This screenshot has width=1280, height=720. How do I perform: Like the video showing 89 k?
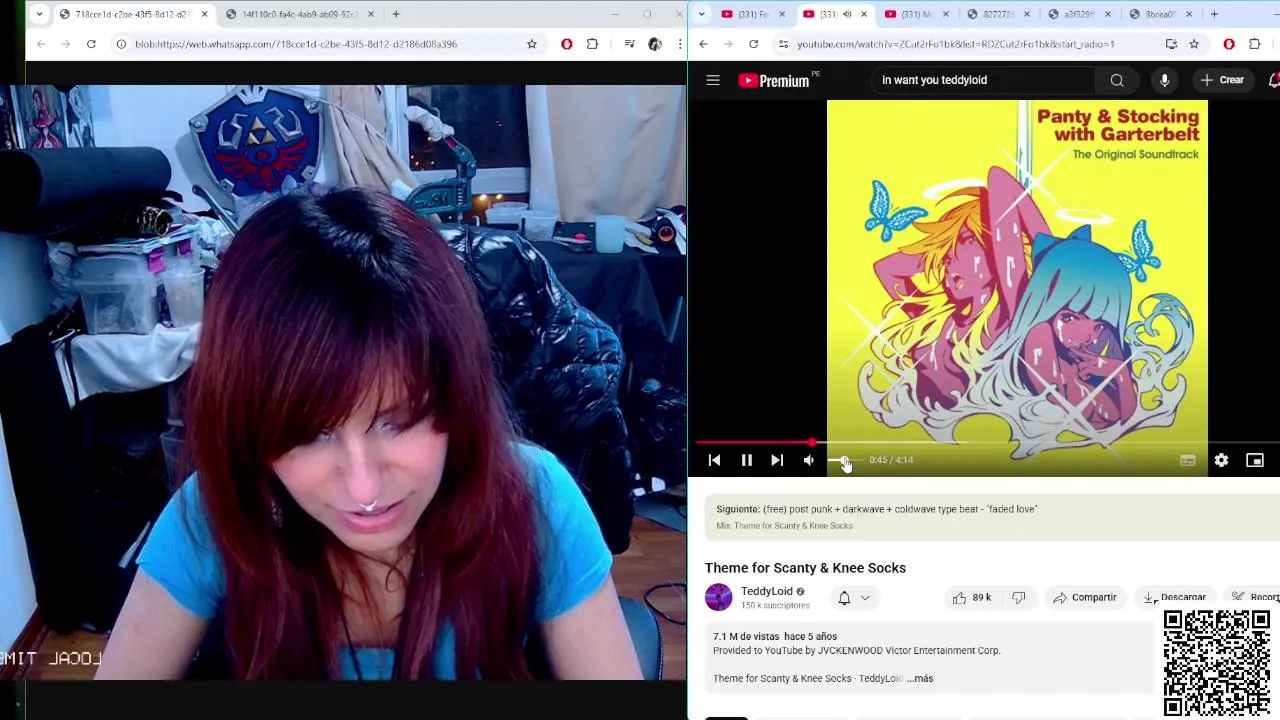point(971,597)
